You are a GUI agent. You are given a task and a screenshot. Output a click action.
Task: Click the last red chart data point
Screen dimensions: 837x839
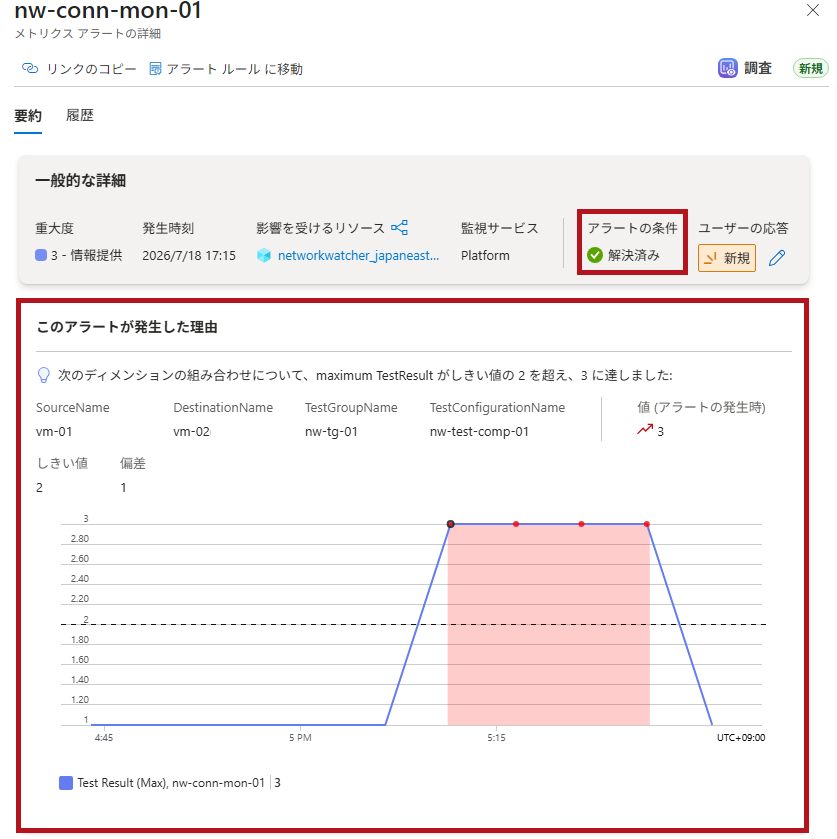(x=647, y=524)
